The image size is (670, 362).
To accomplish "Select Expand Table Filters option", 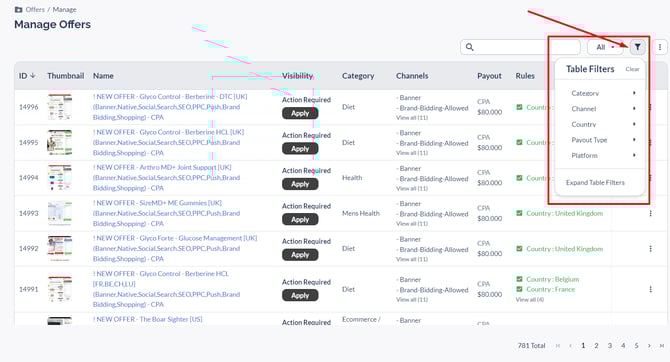I will (x=595, y=182).
